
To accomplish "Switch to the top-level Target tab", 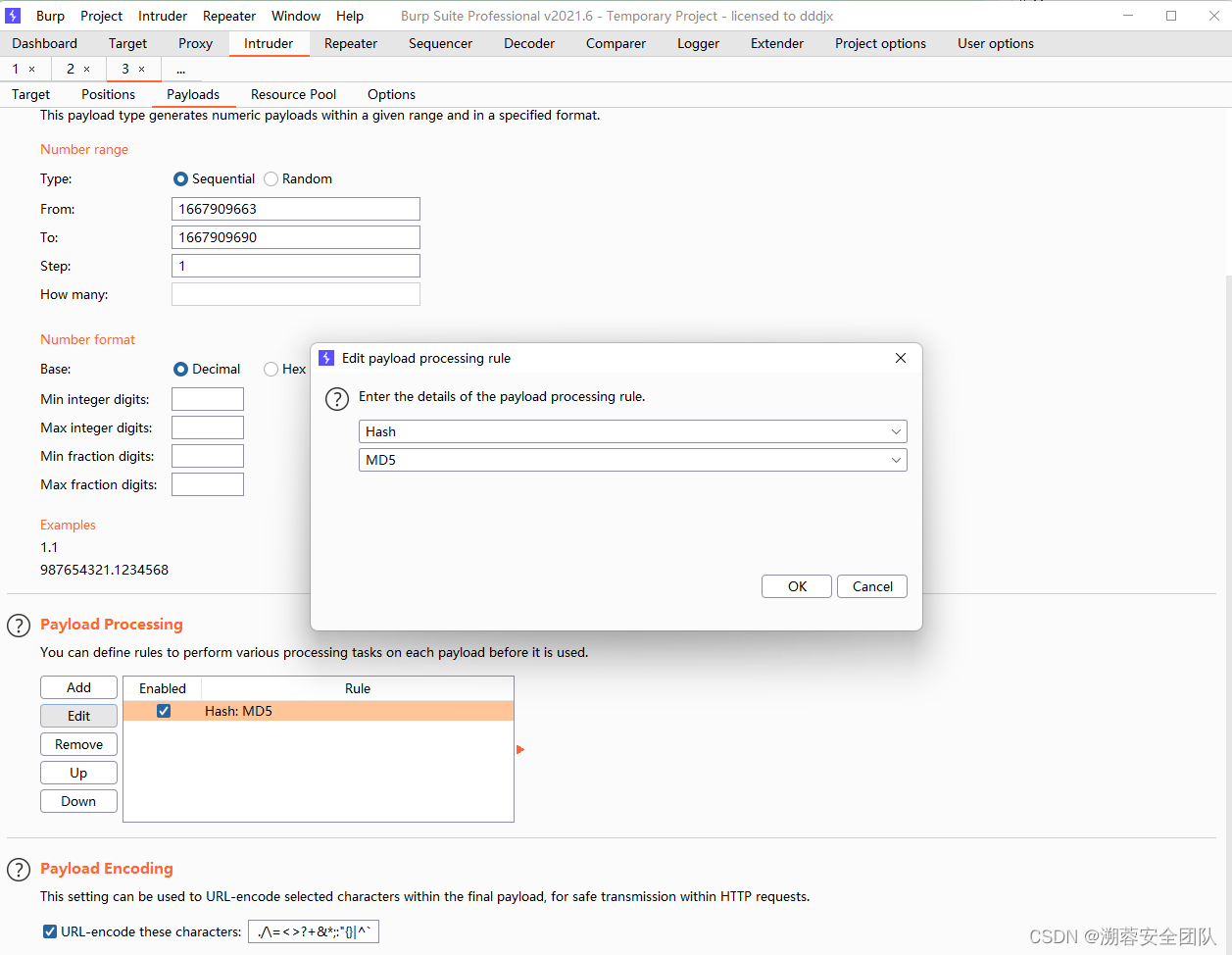I will point(128,43).
